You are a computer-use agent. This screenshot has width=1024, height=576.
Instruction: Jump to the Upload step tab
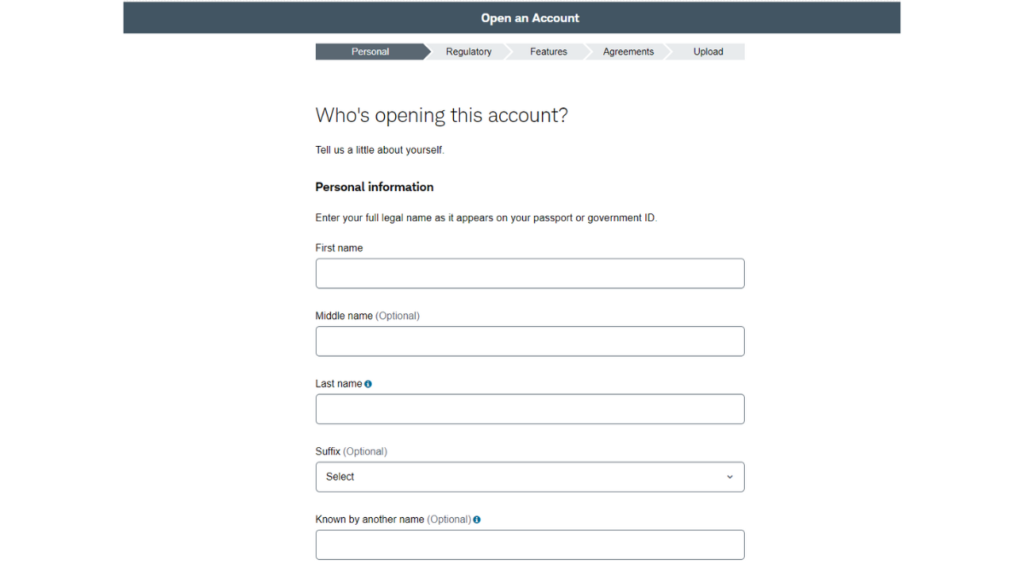[708, 52]
